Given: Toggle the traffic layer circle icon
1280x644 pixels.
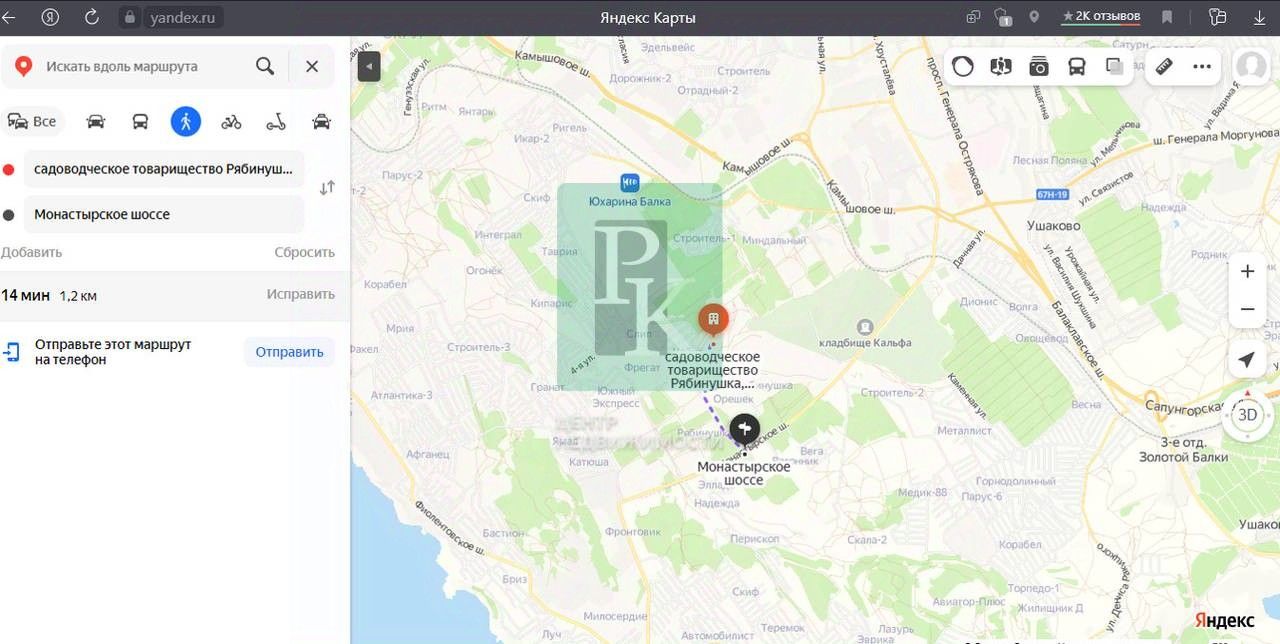Looking at the screenshot, I should (x=963, y=67).
